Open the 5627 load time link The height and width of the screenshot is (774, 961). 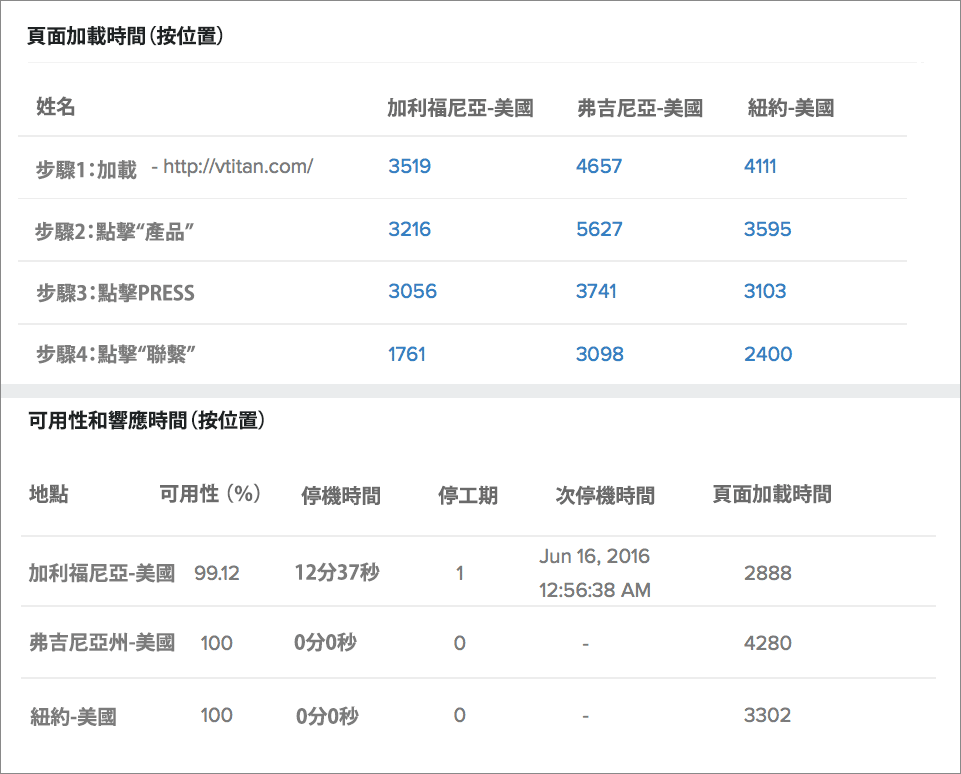coord(599,229)
